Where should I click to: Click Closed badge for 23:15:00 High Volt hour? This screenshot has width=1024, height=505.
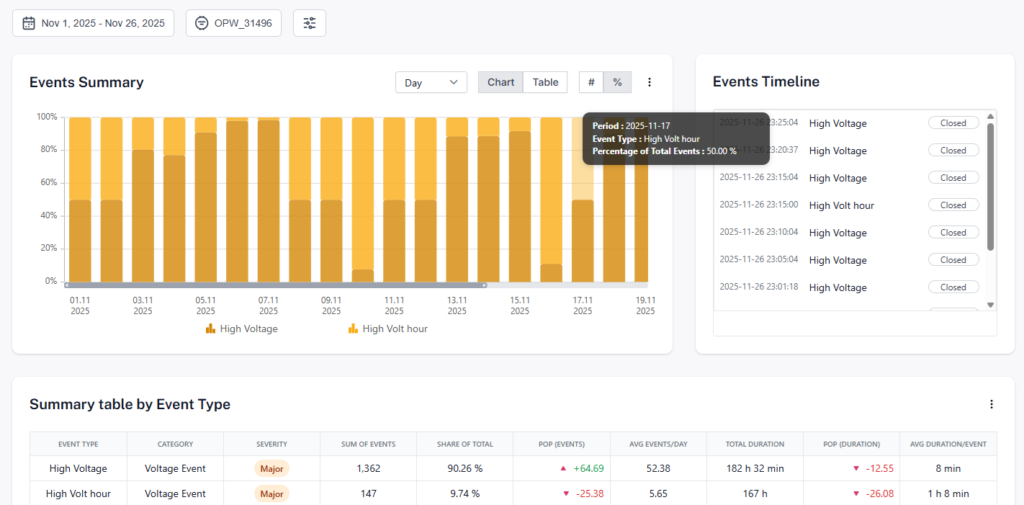coord(953,205)
